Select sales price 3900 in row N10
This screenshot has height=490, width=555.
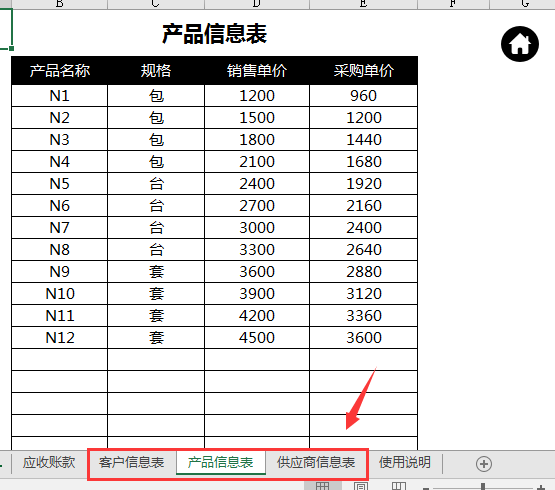[257, 294]
